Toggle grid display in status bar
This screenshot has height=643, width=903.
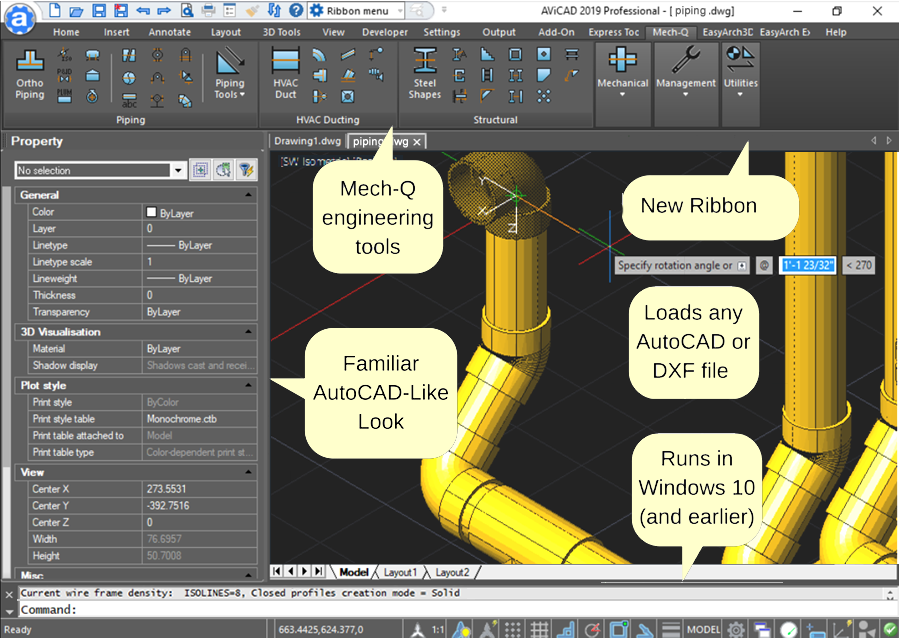pos(540,630)
